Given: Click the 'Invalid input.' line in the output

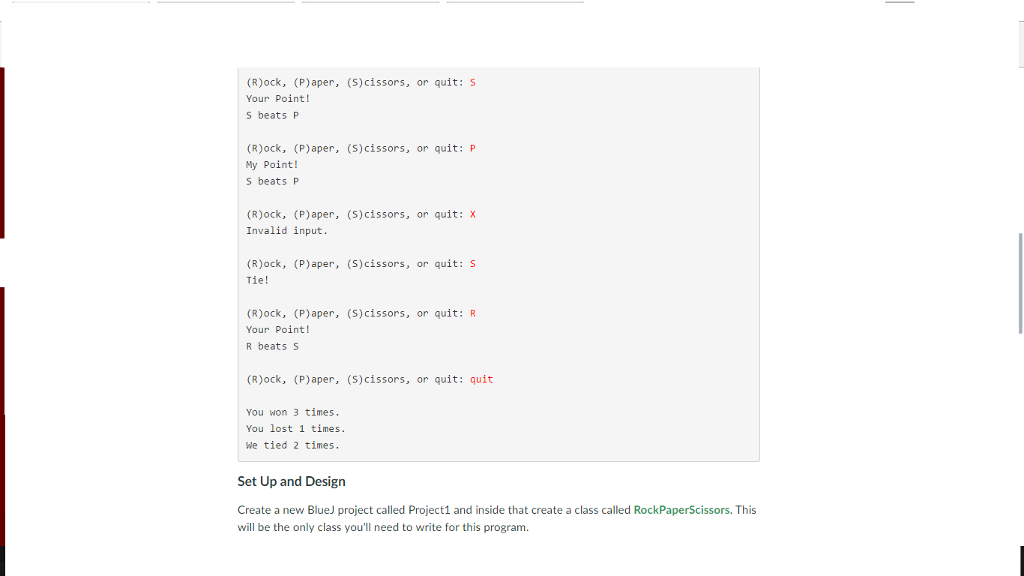Looking at the screenshot, I should coord(288,230).
